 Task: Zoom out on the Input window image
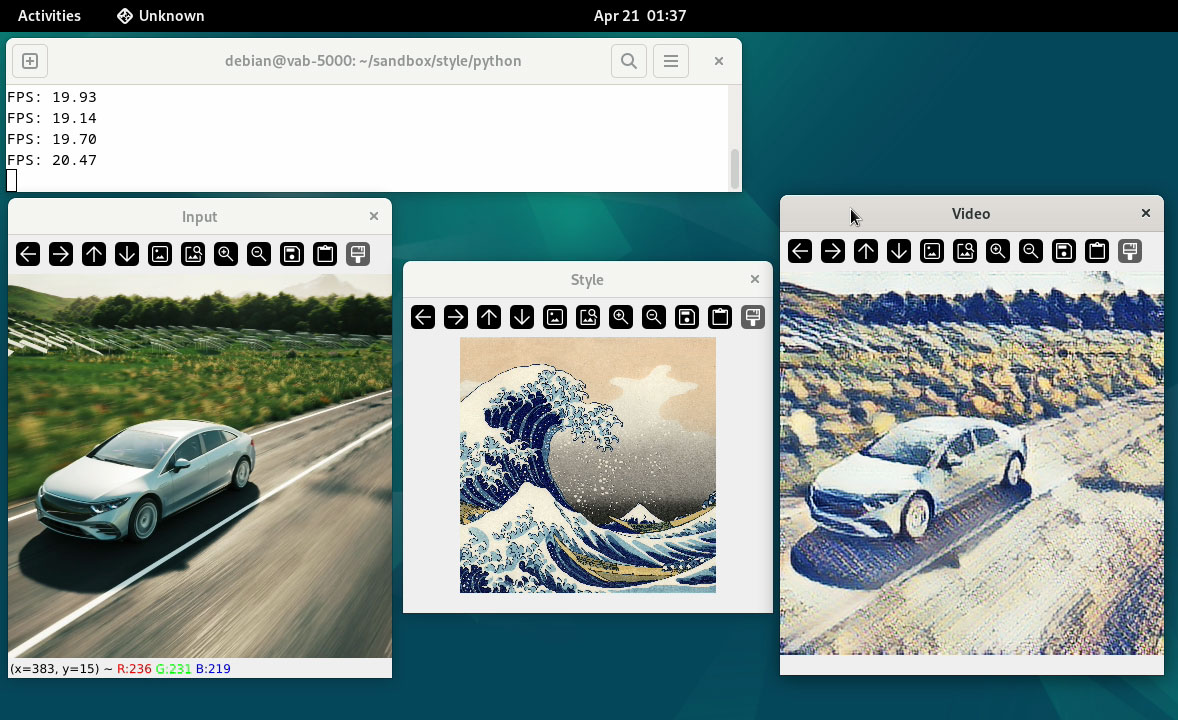pos(258,254)
